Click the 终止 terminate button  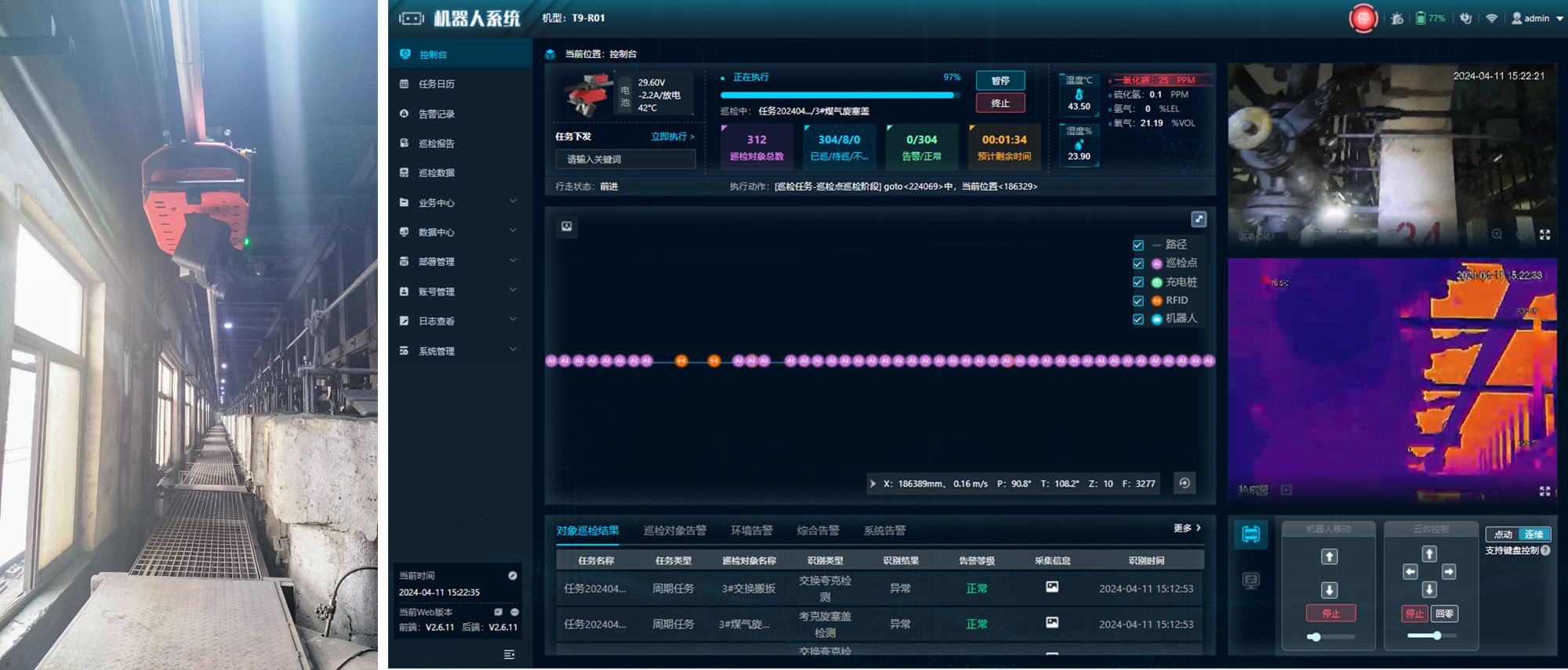(x=1000, y=103)
